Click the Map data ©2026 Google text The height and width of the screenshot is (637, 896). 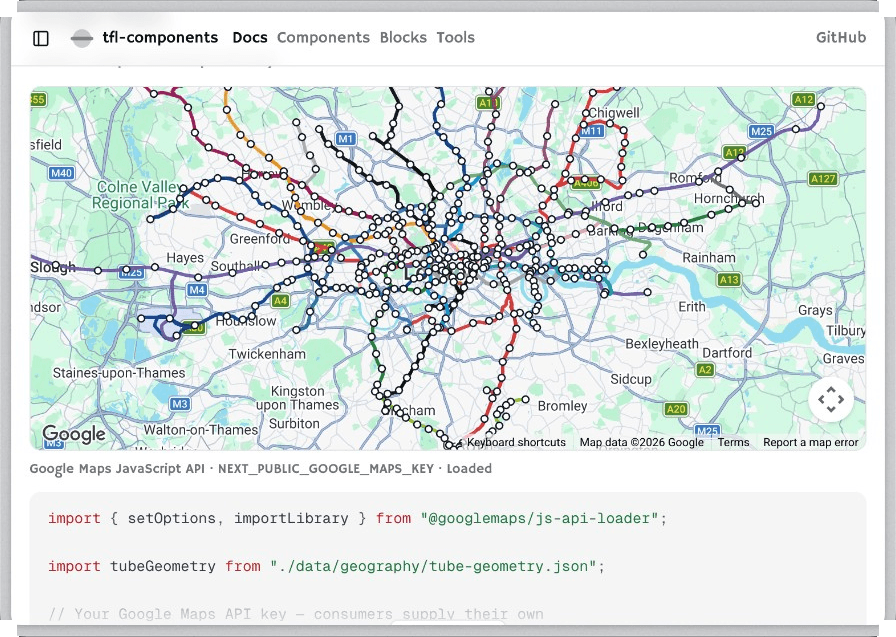(x=641, y=442)
